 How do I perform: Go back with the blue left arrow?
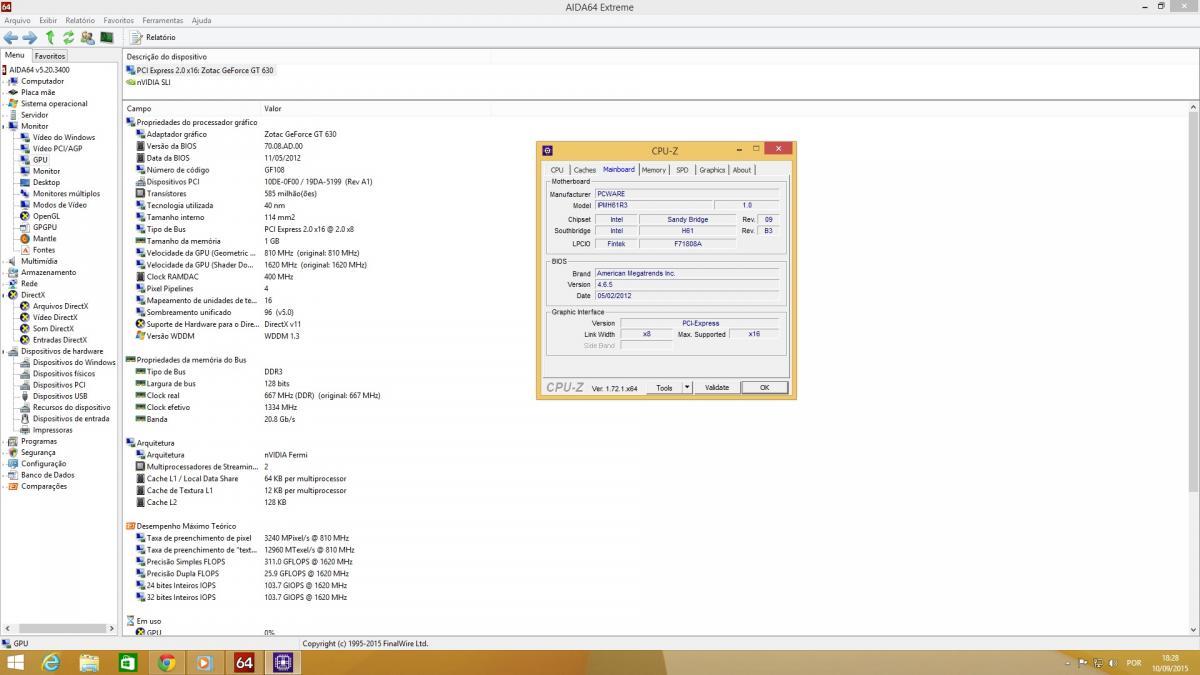pyautogui.click(x=11, y=37)
